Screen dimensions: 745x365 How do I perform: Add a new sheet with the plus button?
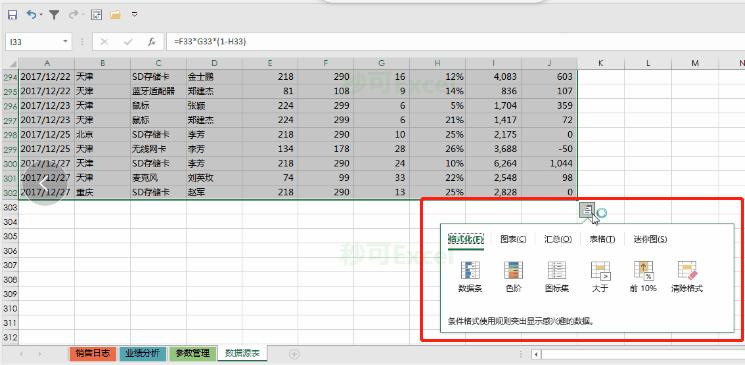point(294,354)
